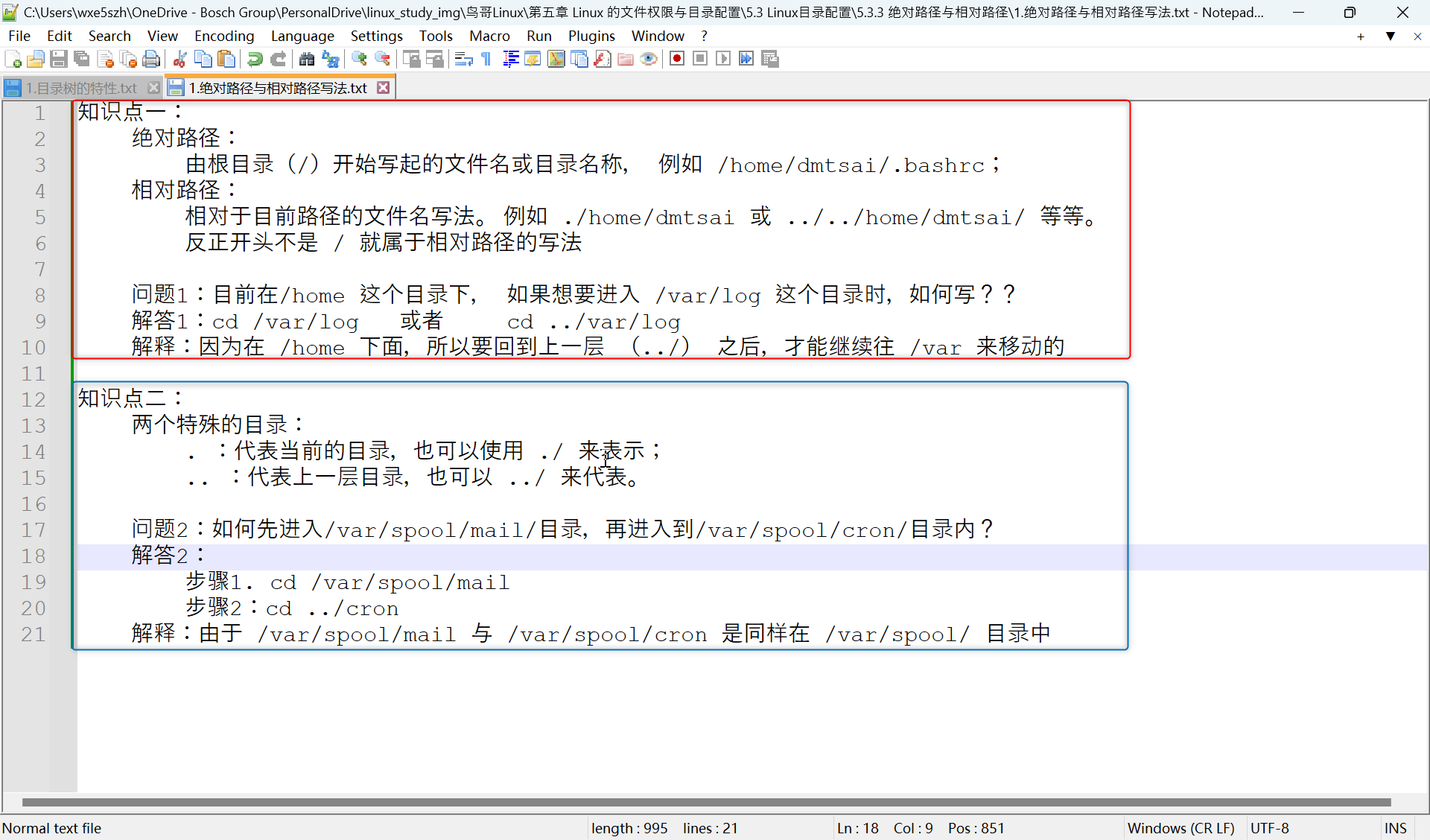1430x840 pixels.
Task: Click the Save file icon
Action: click(x=59, y=60)
